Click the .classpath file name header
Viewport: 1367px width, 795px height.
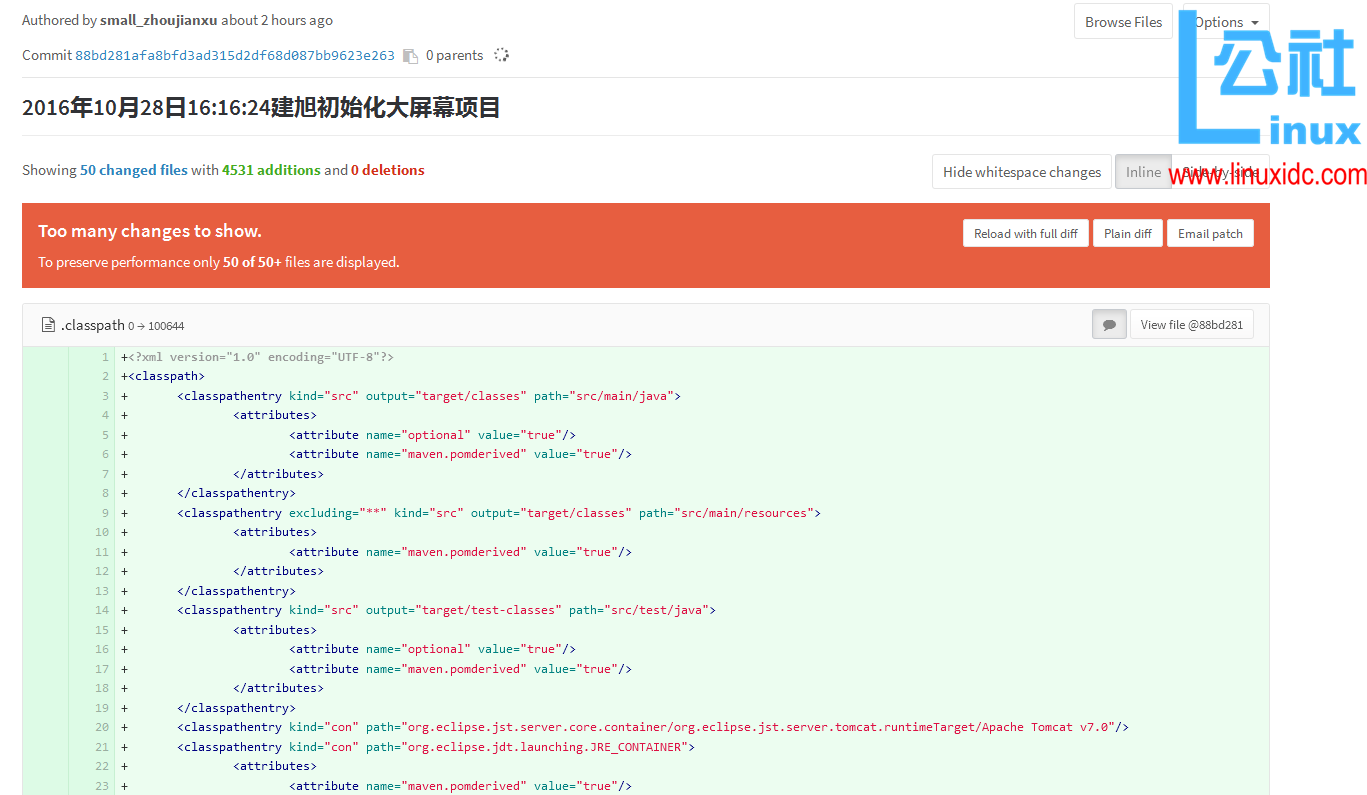93,325
